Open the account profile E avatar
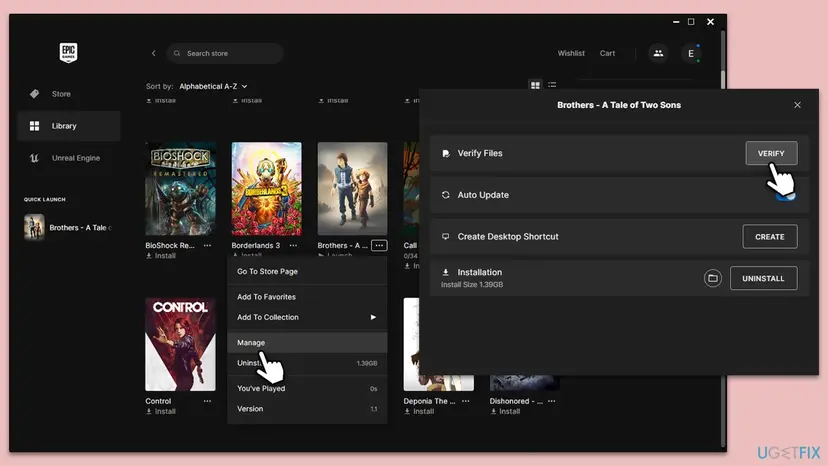The image size is (828, 466). point(691,53)
